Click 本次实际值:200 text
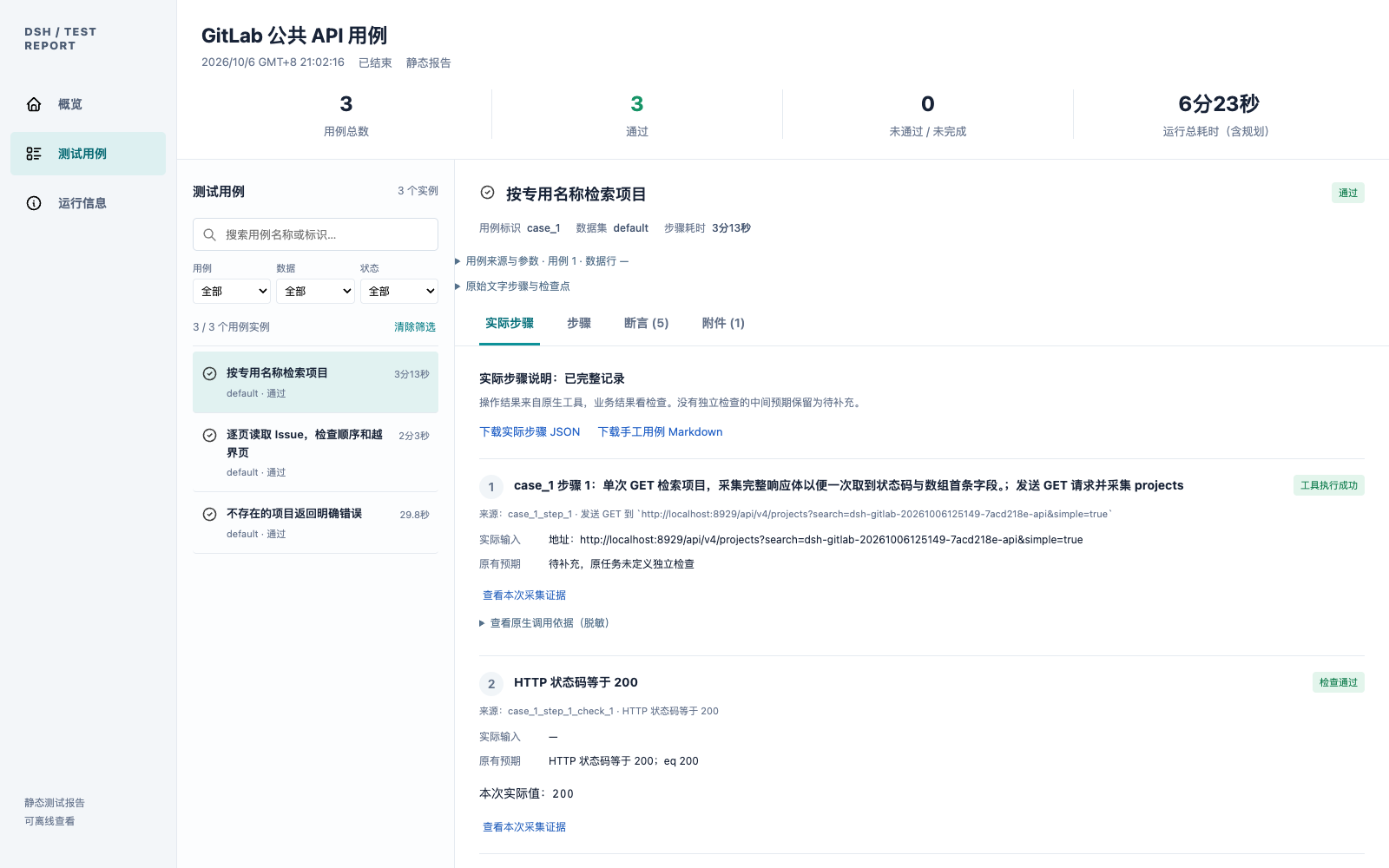This screenshot has width=1389, height=868. 526,793
